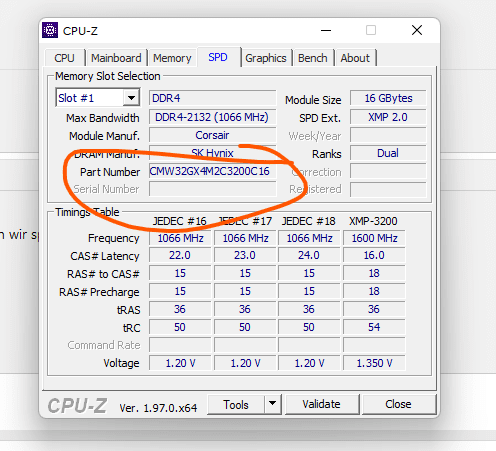The width and height of the screenshot is (496, 451).
Task: Click the Close button at bottom
Action: [398, 404]
